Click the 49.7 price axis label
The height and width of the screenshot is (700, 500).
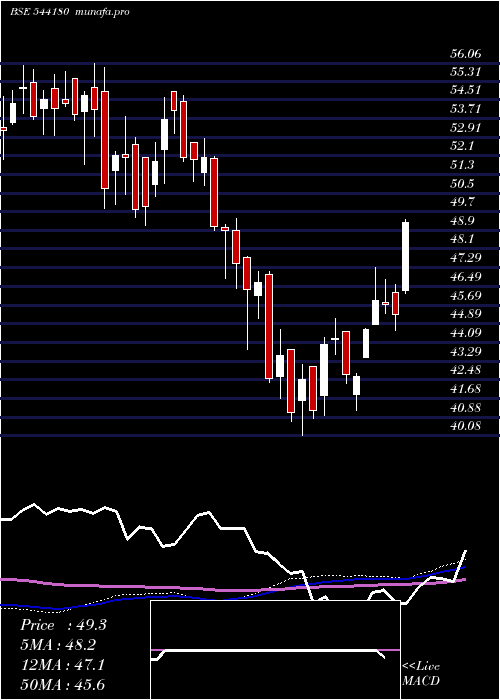462,202
